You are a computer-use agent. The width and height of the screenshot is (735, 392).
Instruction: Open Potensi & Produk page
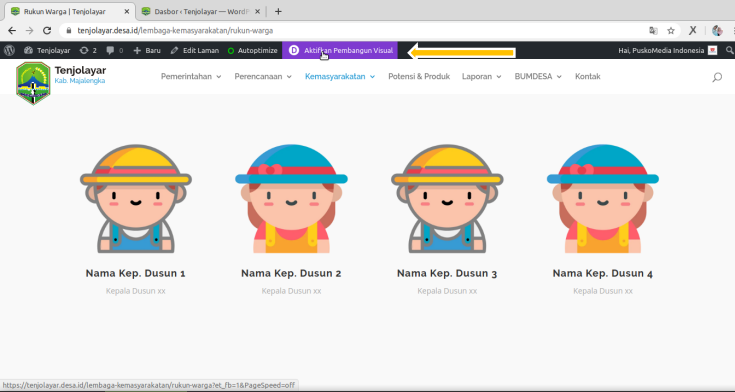[x=419, y=76]
